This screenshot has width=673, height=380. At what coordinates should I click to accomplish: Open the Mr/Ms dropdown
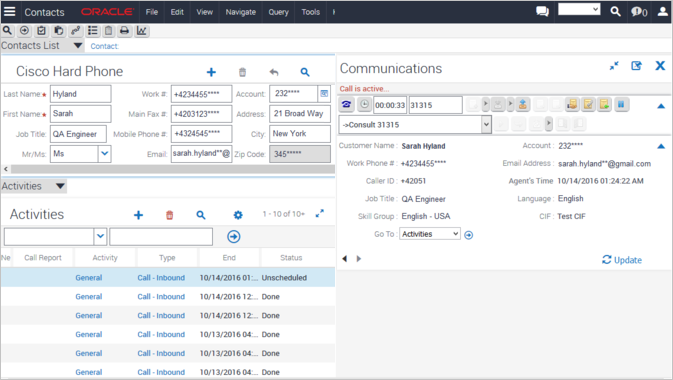click(104, 154)
